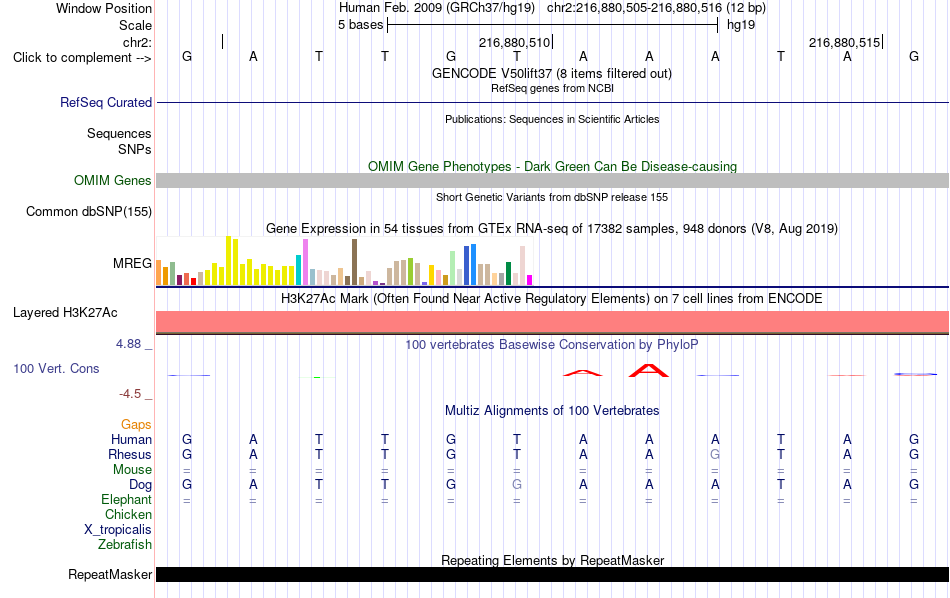This screenshot has width=950, height=598.
Task: Click 'RefSeq genes from NCBI' subtitle
Action: (x=552, y=88)
